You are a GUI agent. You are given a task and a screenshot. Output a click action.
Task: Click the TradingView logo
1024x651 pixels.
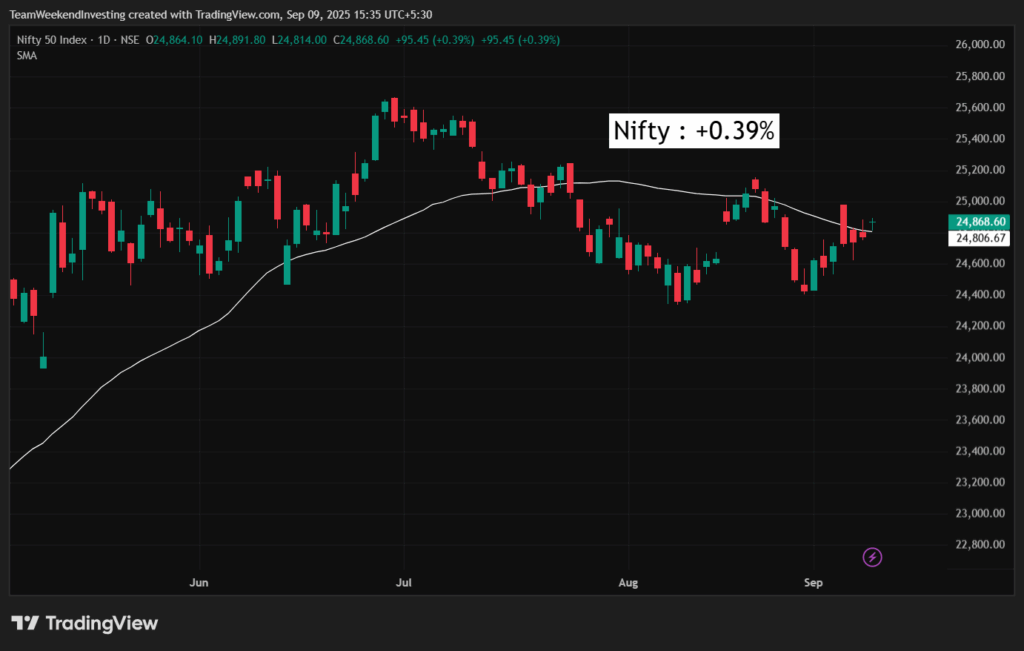[85, 623]
